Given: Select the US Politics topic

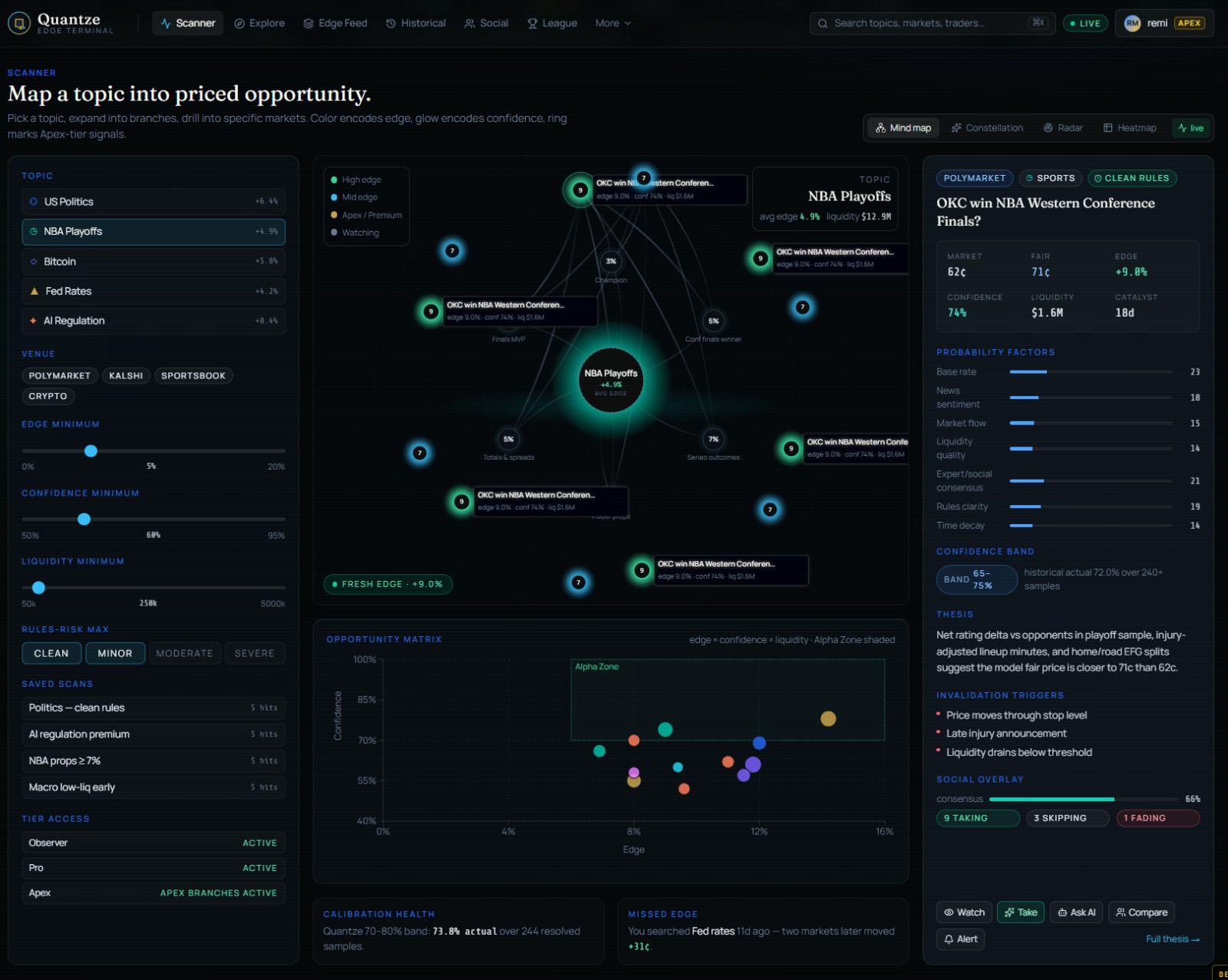Looking at the screenshot, I should click(x=153, y=202).
